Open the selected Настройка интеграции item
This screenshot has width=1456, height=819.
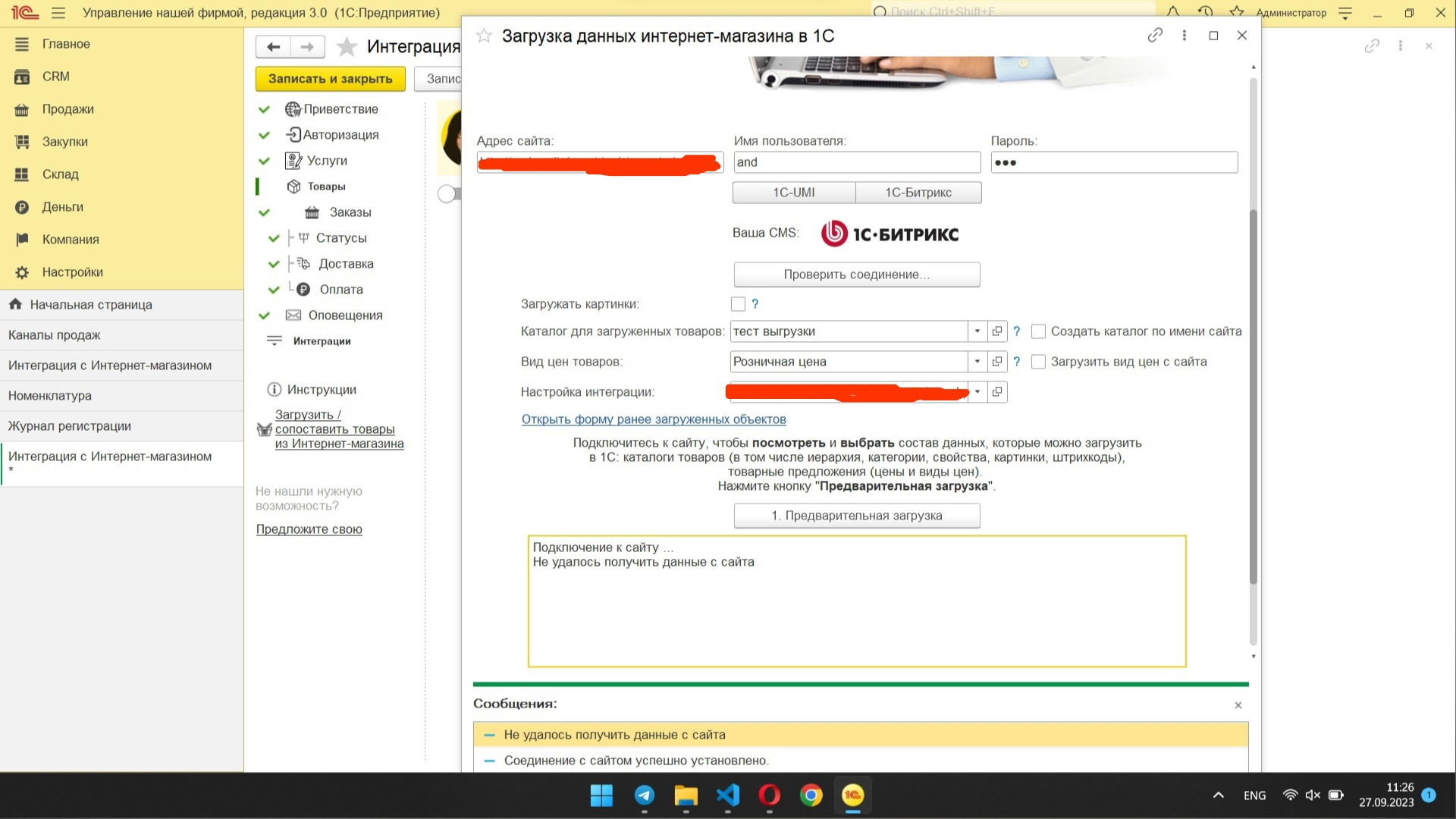pyautogui.click(x=997, y=392)
